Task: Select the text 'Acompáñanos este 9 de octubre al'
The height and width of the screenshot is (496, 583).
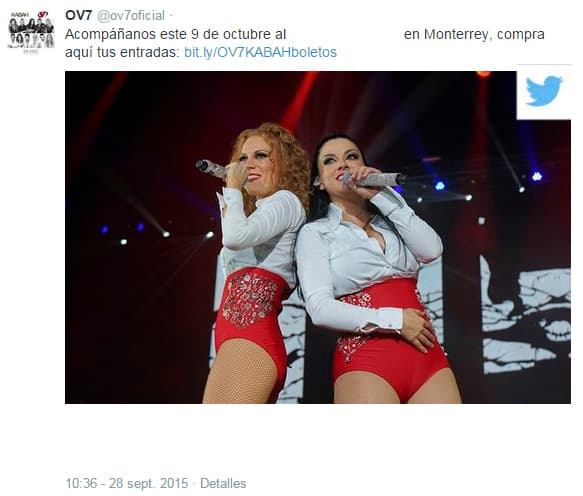Action: [x=175, y=34]
